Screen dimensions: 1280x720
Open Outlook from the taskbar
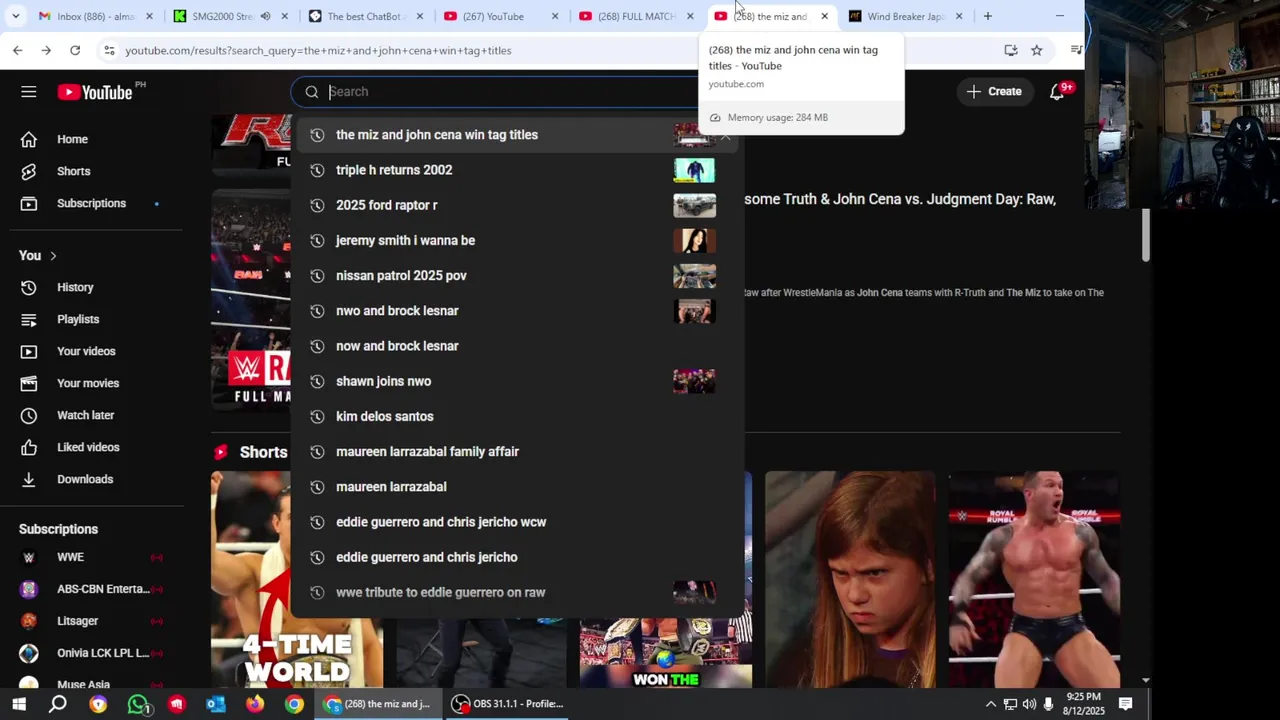(x=216, y=704)
